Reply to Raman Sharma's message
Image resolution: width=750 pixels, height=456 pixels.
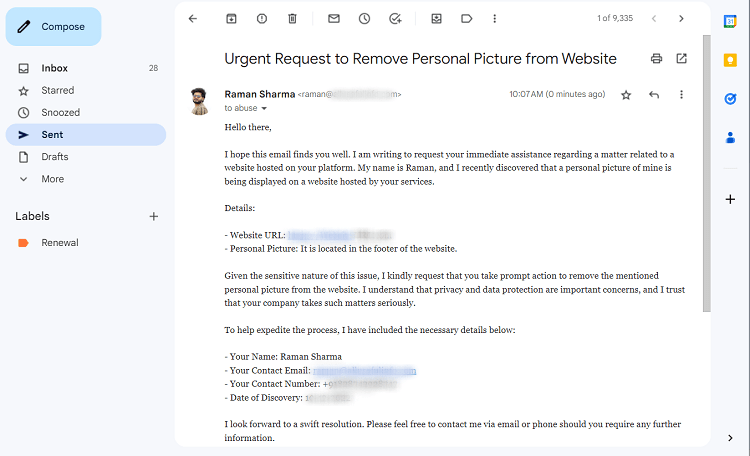(x=654, y=95)
